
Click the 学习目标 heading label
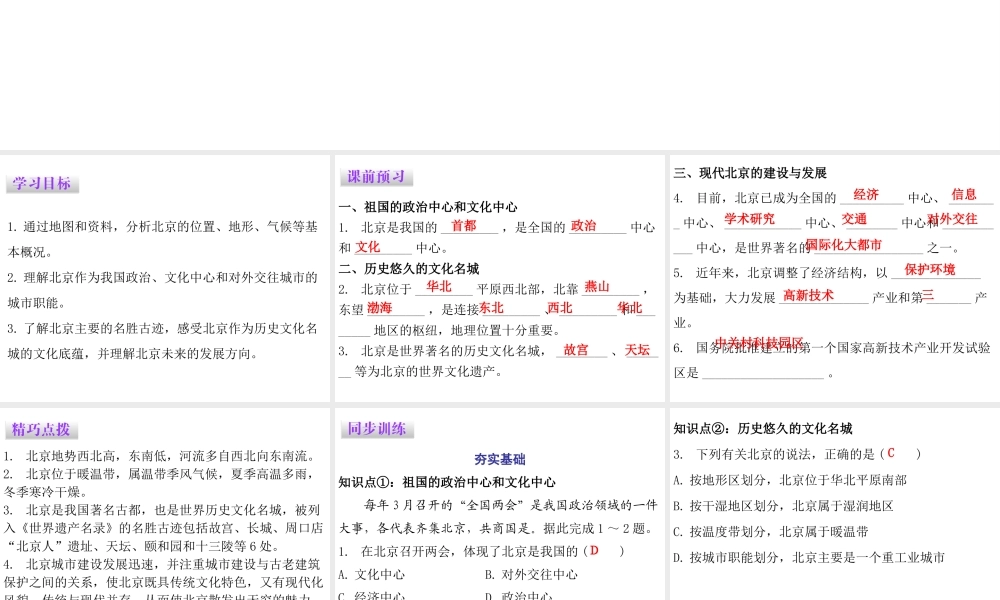click(42, 184)
